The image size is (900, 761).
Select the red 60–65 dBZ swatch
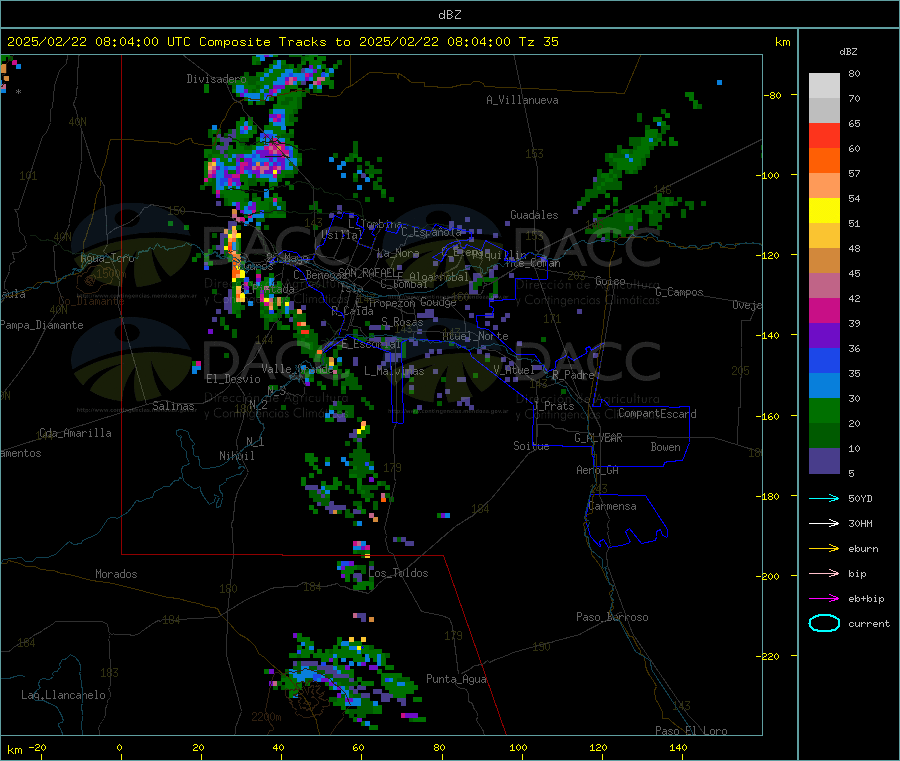[824, 136]
